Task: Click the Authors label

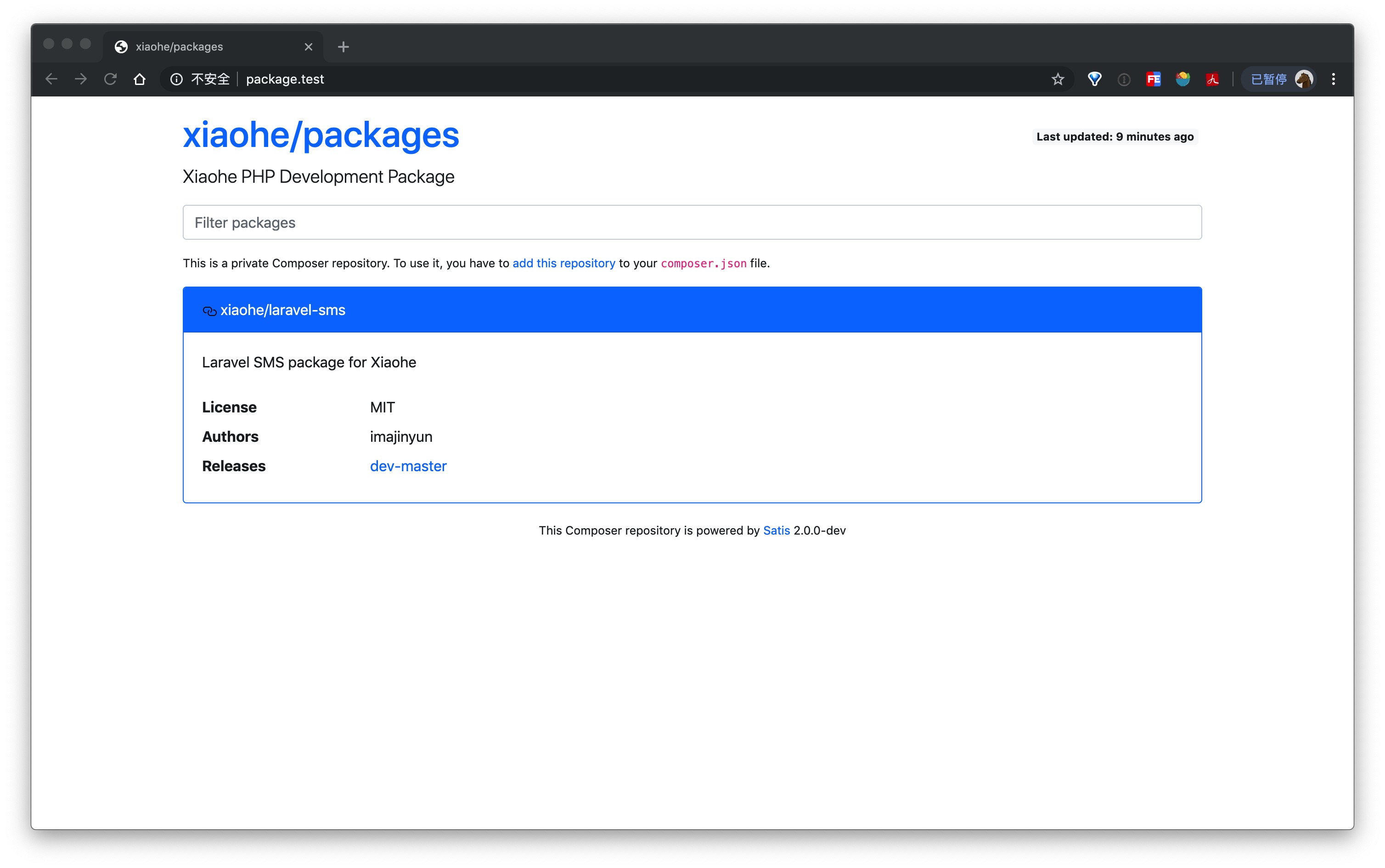Action: click(x=230, y=437)
